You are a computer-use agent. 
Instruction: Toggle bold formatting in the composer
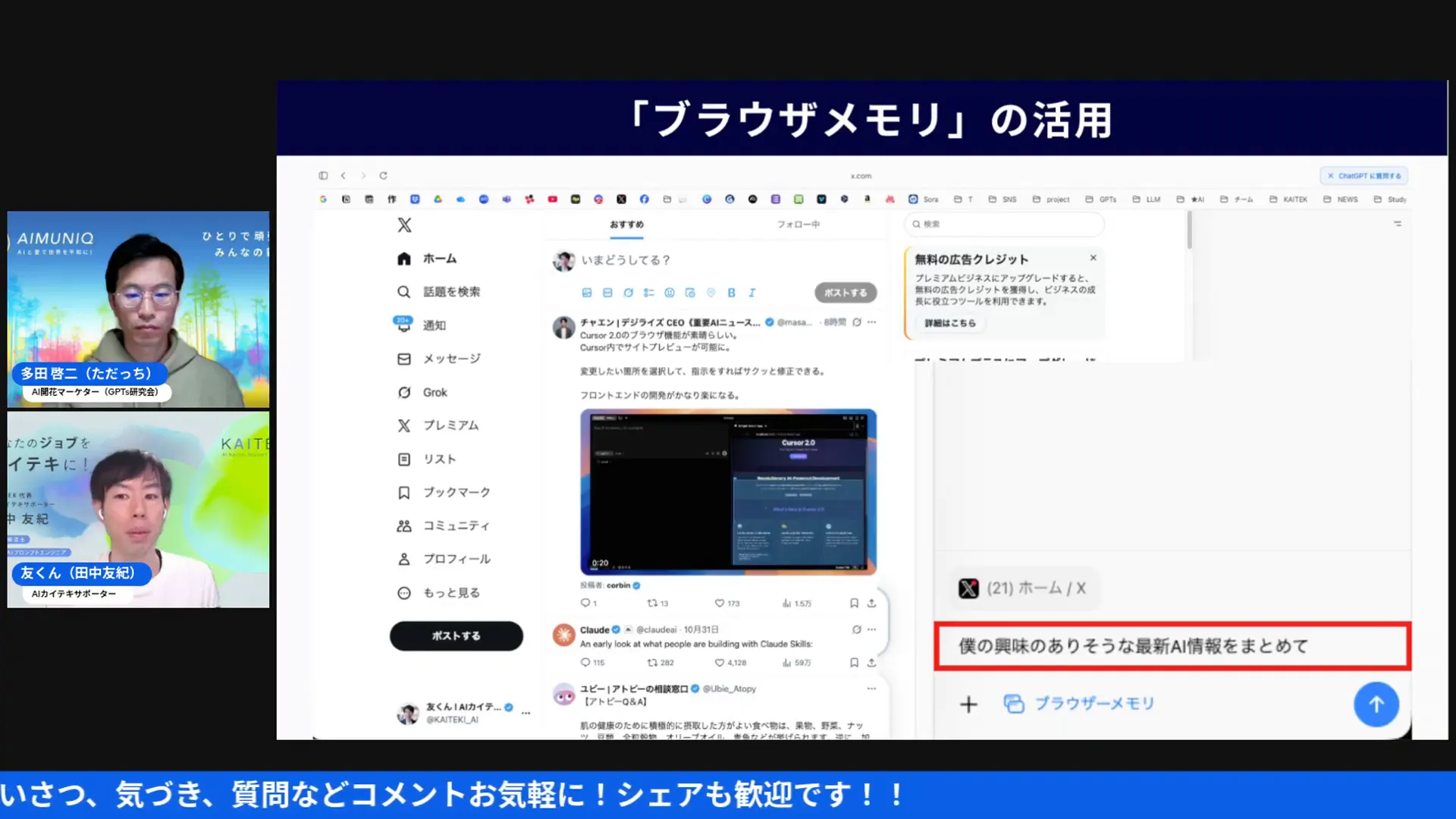[731, 292]
